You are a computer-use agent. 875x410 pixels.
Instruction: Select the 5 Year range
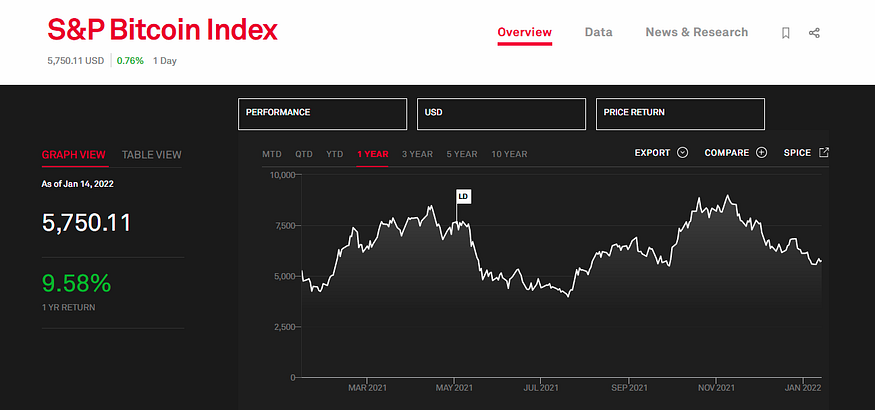tap(462, 154)
